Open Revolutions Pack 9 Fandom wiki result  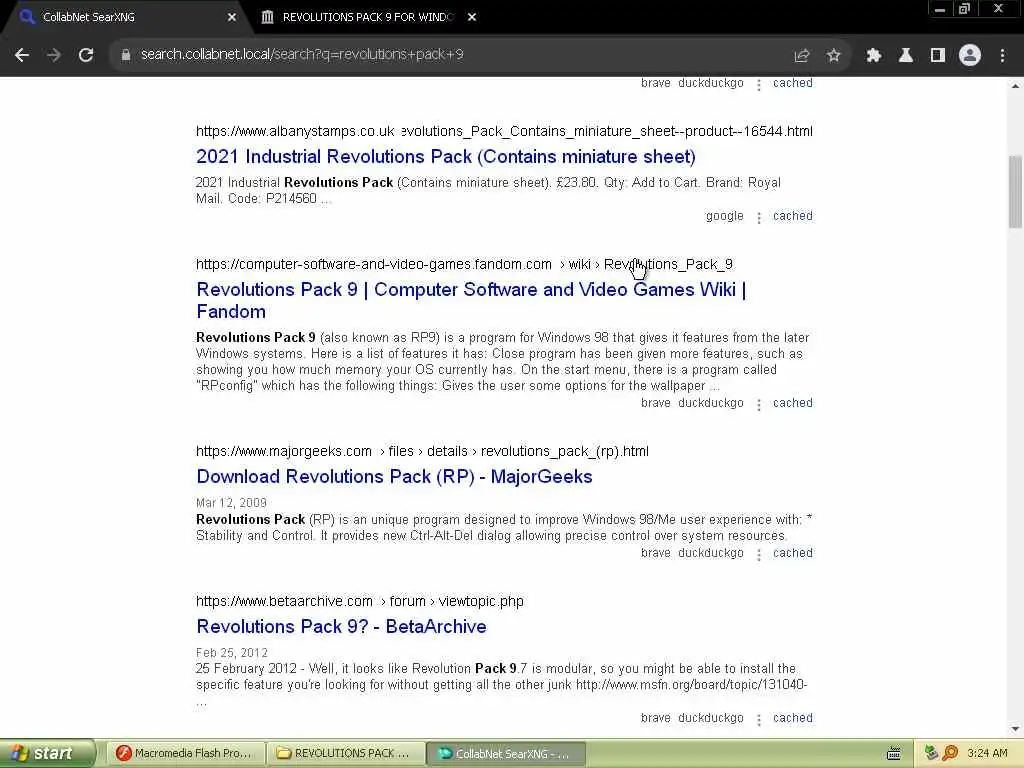tap(471, 300)
